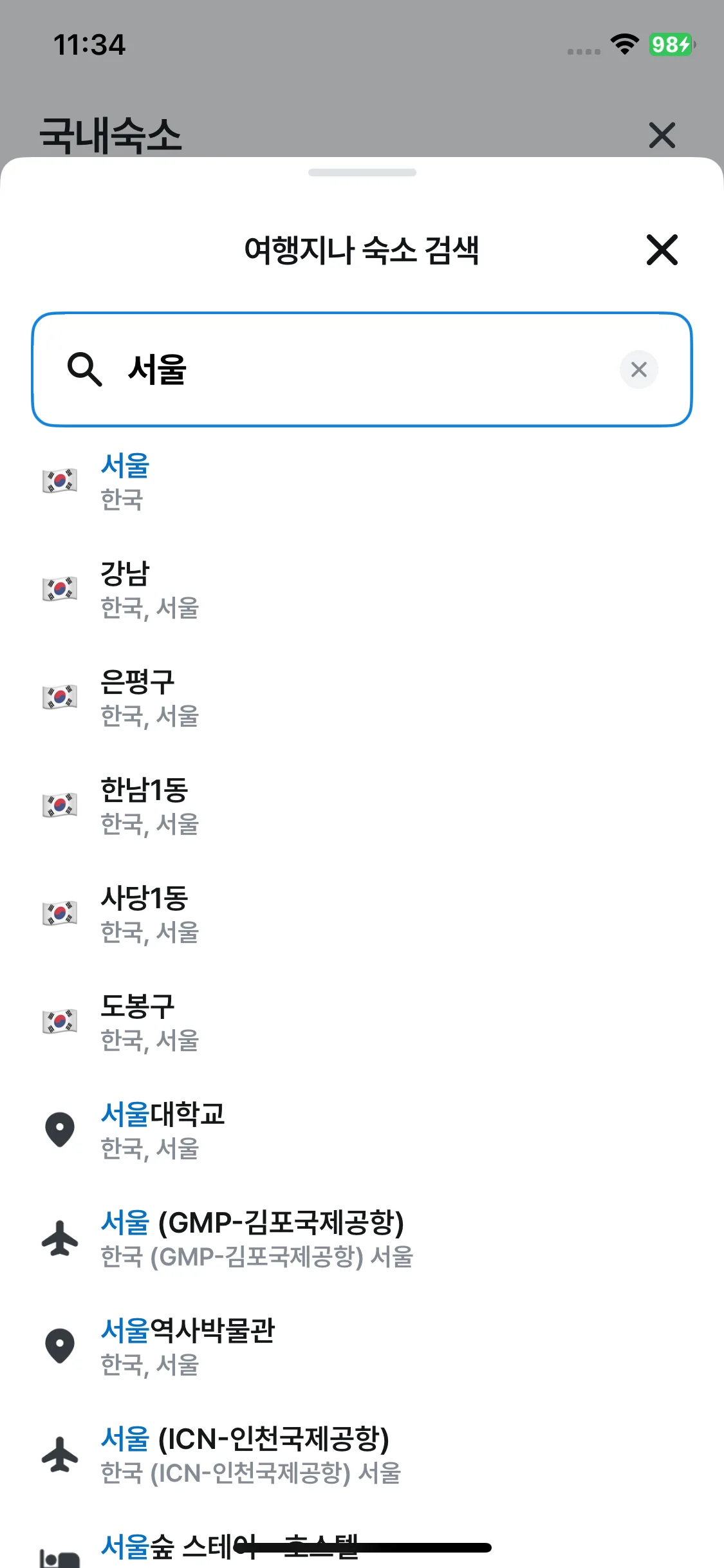This screenshot has width=724, height=1568.
Task: Tap the airplane icon for 인천국제공항
Action: (x=60, y=1454)
